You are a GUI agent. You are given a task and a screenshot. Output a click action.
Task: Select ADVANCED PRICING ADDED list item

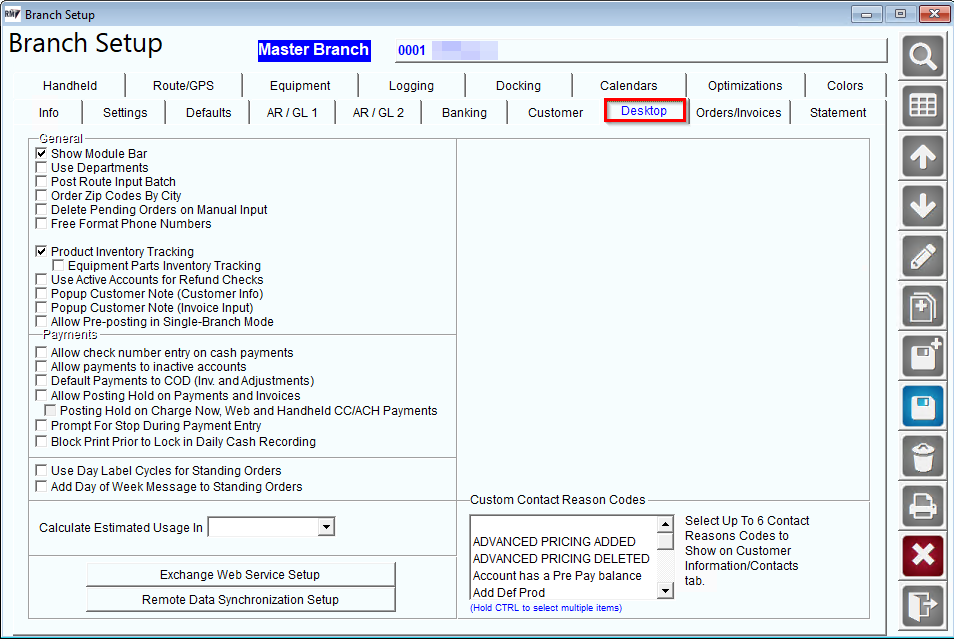point(554,541)
